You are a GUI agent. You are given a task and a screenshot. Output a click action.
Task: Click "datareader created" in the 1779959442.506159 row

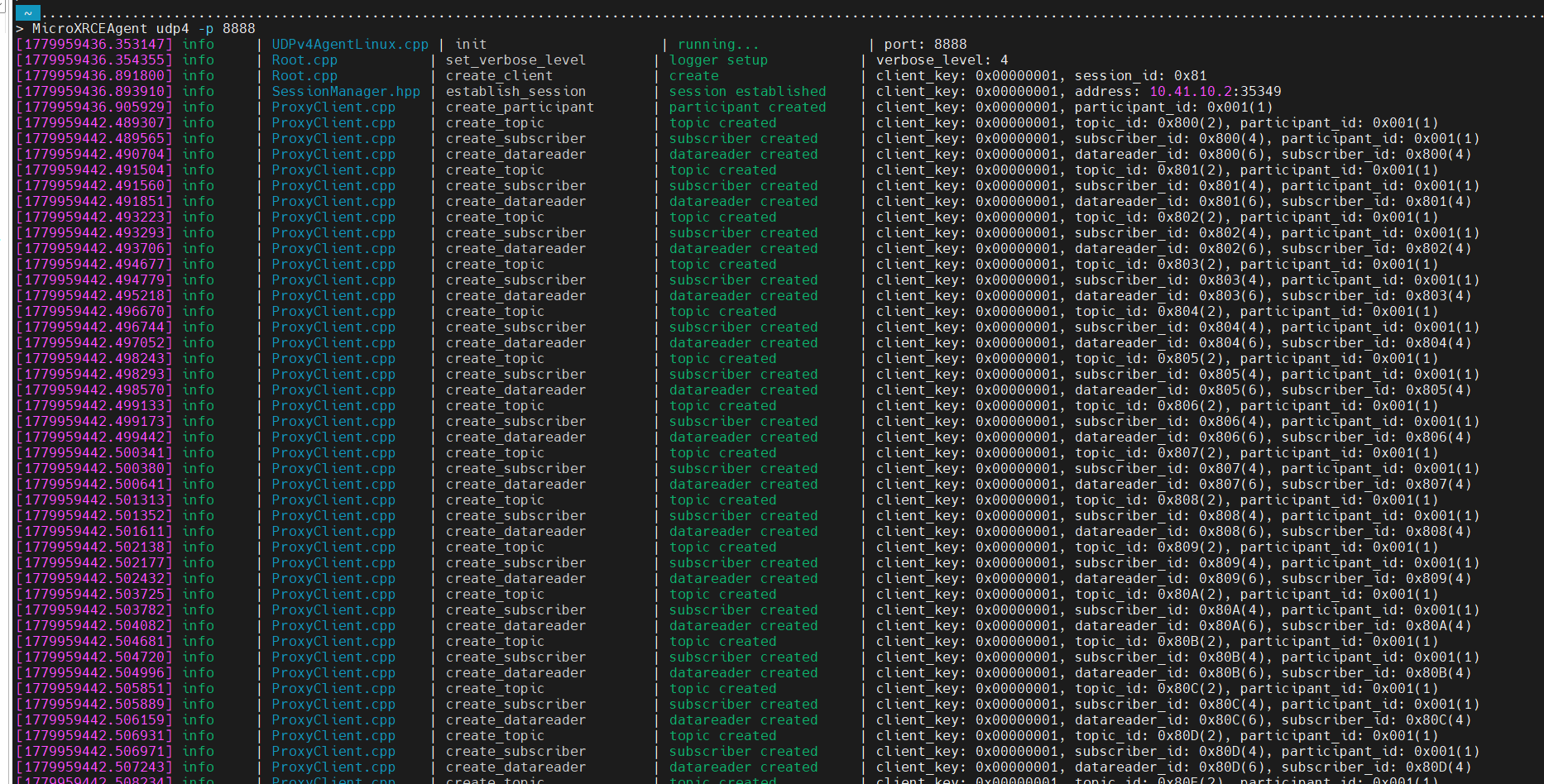coord(743,719)
